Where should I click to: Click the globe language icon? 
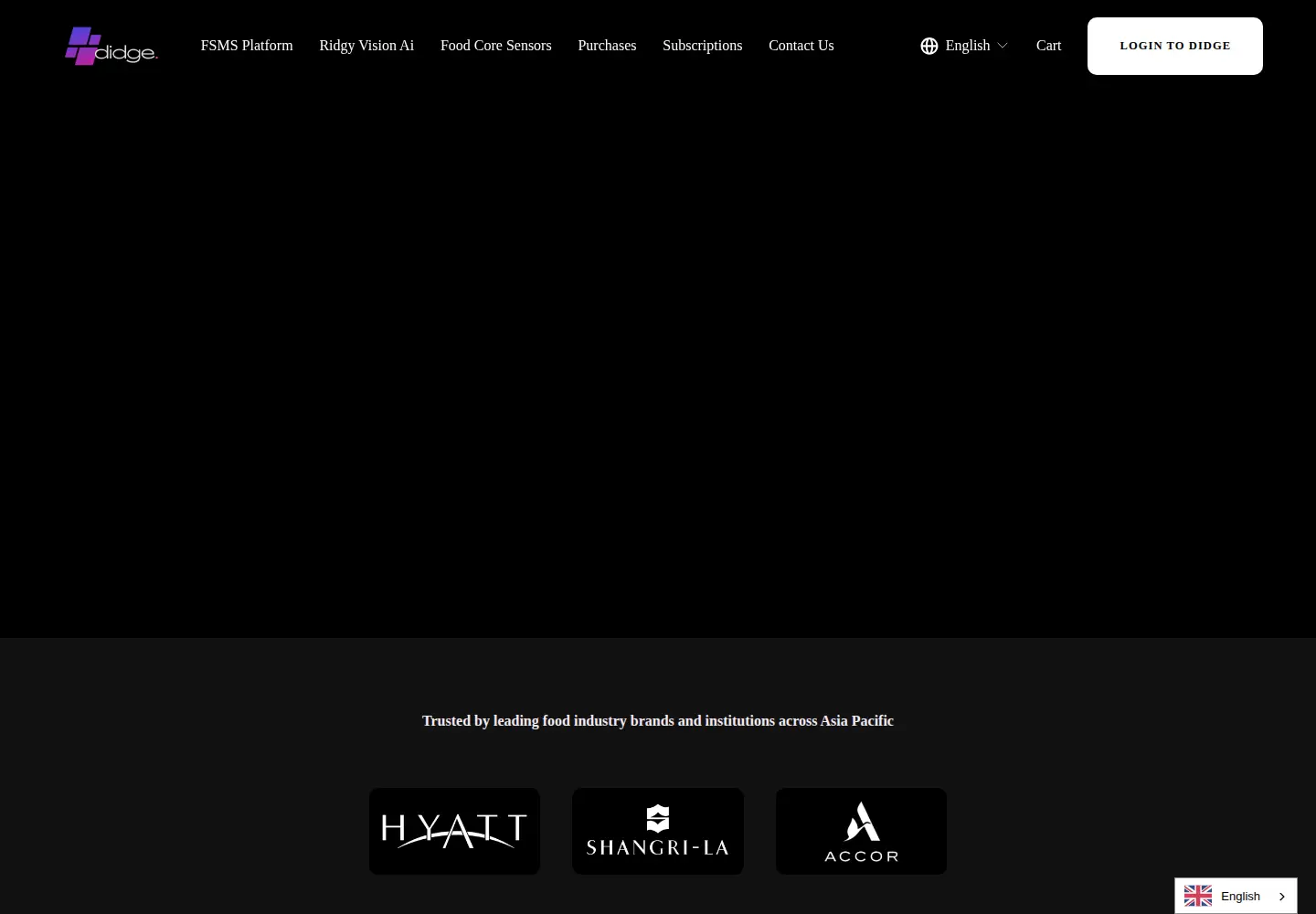[929, 46]
